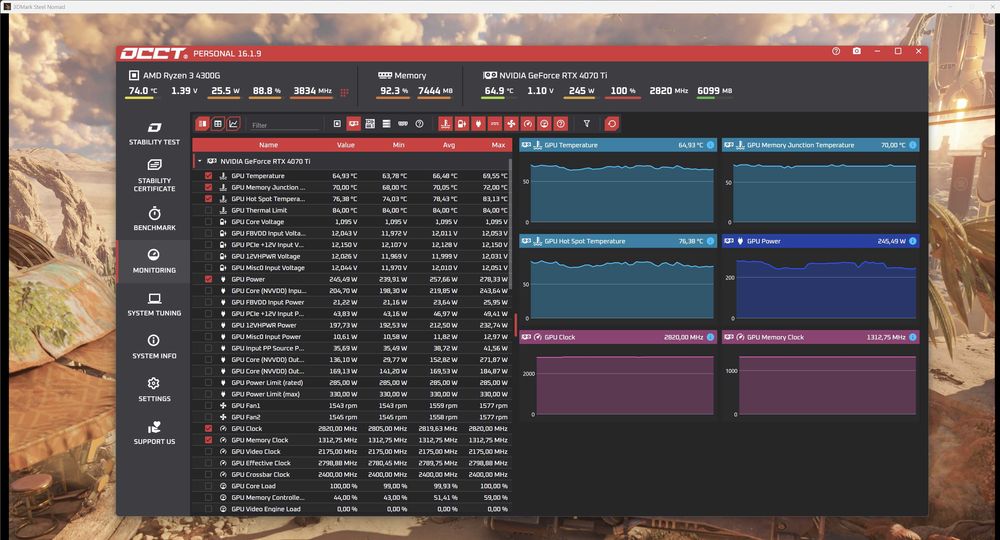This screenshot has width=1000, height=540.
Task: Select the GPU 12VHPWR Voltage row
Action: [351, 256]
